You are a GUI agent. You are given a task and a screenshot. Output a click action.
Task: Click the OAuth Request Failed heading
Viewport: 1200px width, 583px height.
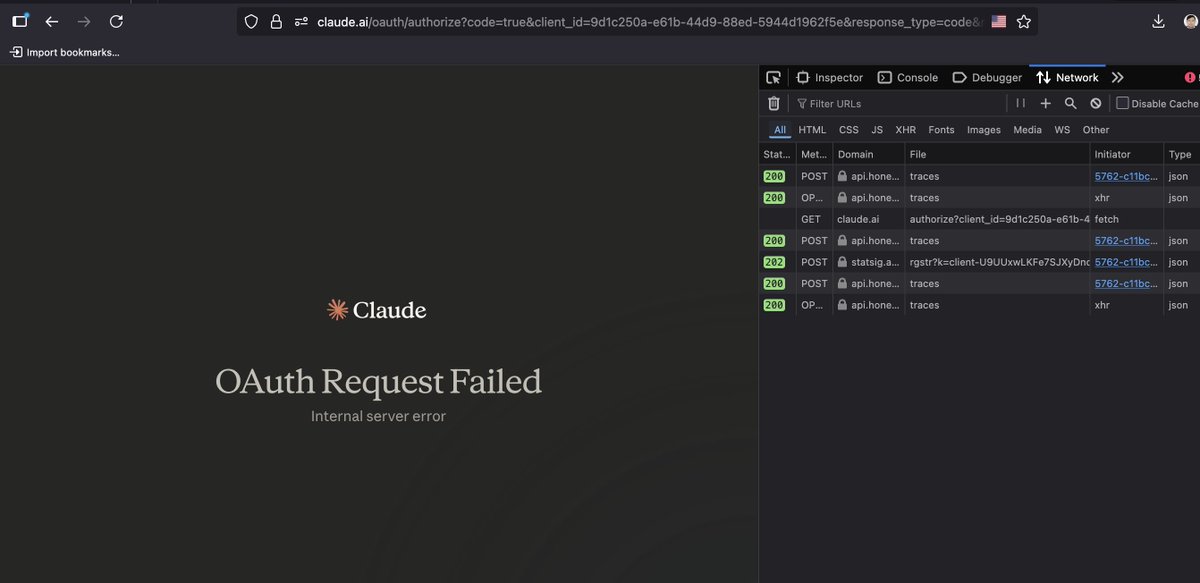[x=378, y=382]
